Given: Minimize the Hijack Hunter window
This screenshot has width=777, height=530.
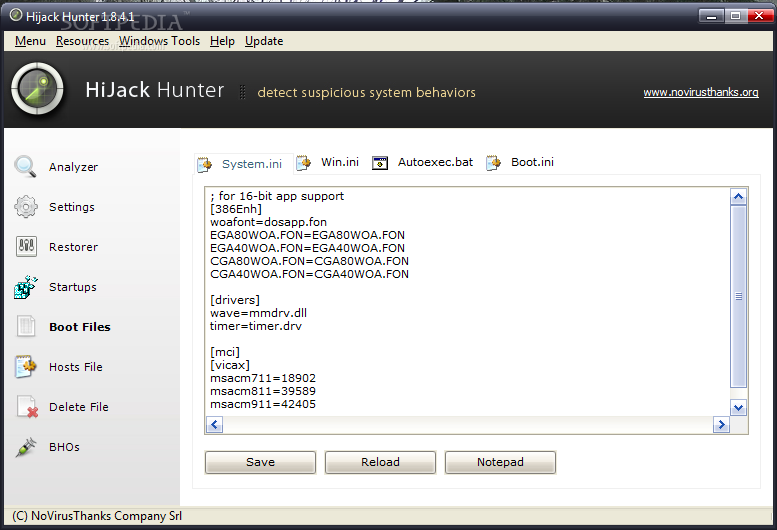Looking at the screenshot, I should [x=711, y=16].
